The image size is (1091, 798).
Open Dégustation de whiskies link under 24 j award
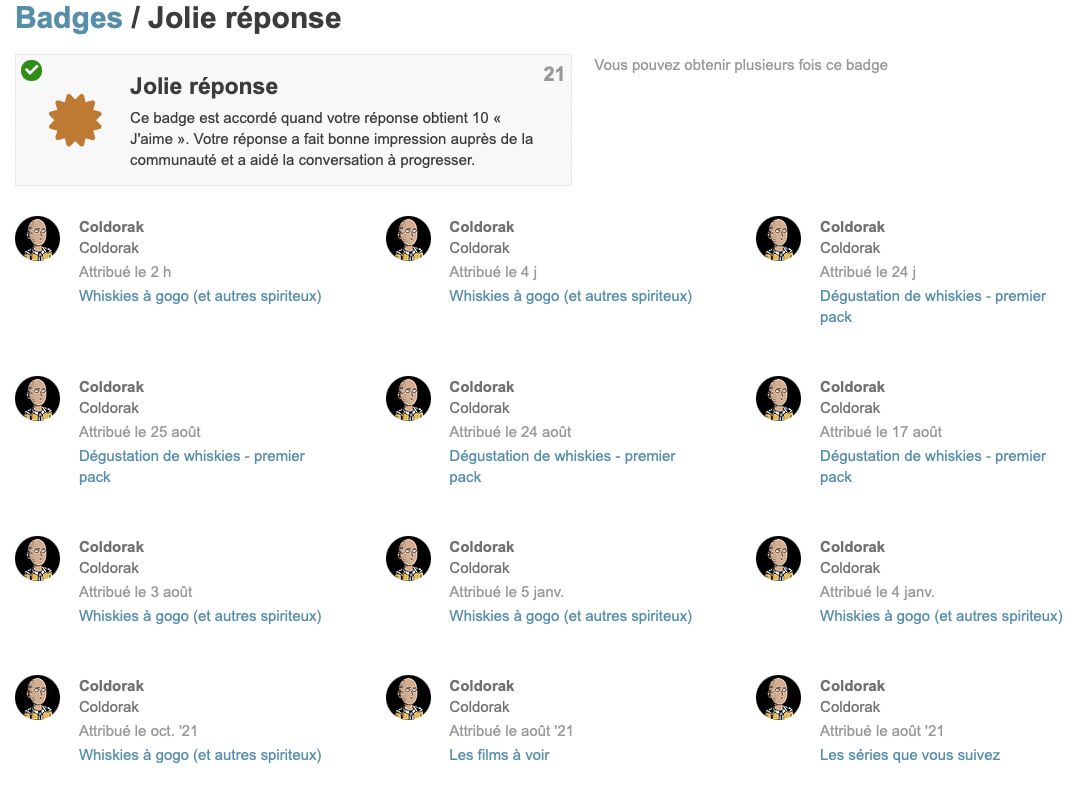(932, 296)
